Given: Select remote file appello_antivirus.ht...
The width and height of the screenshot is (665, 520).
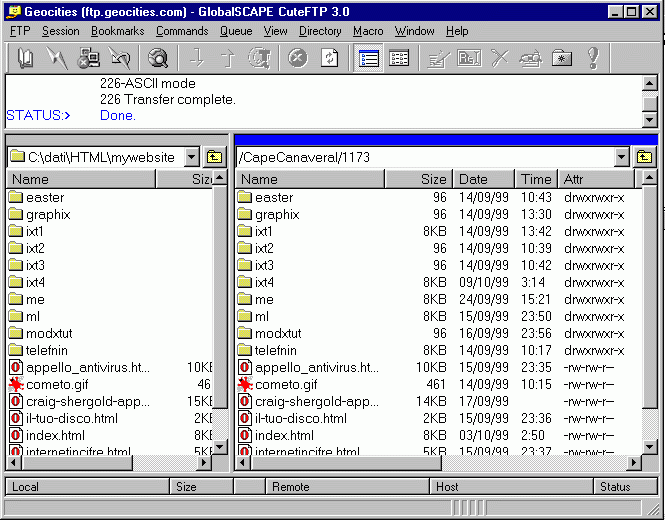Looking at the screenshot, I should (x=317, y=367).
